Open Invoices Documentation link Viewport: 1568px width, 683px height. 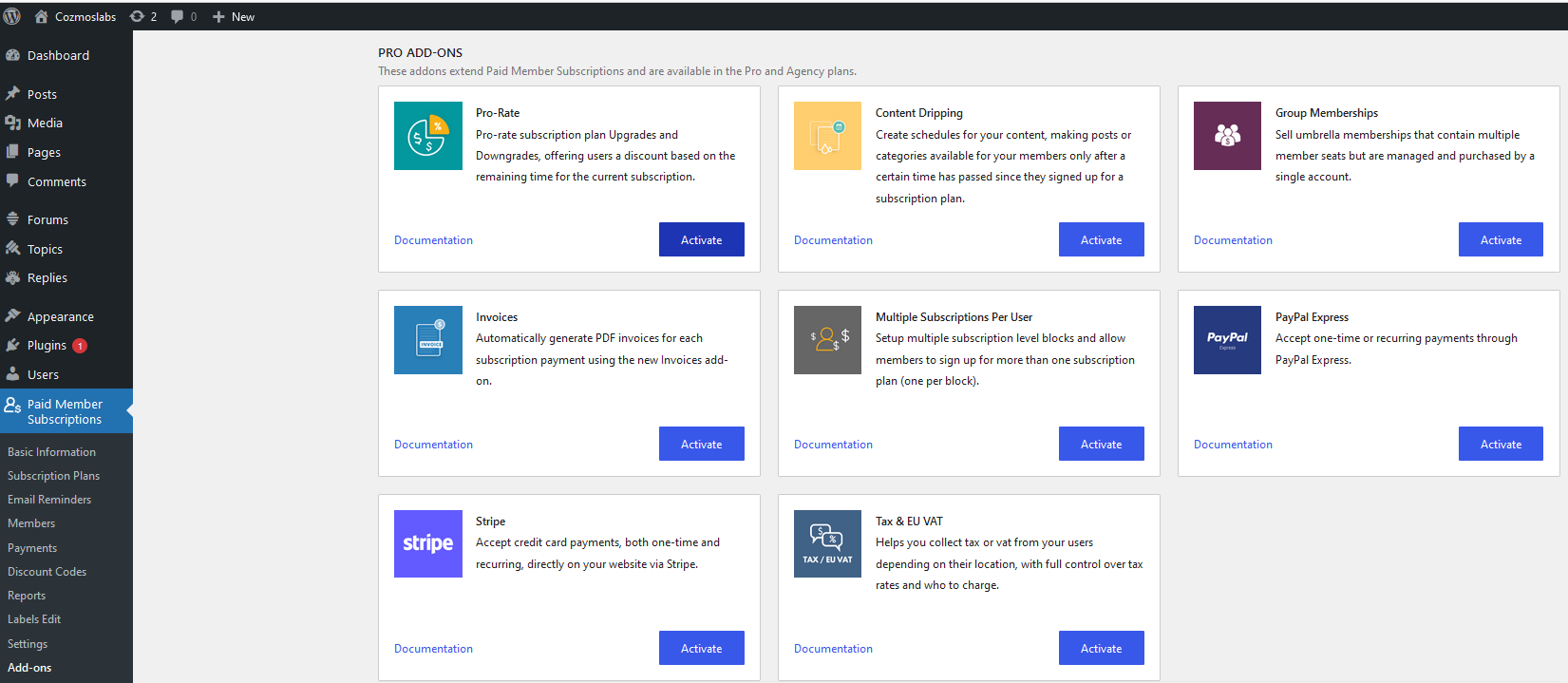(433, 445)
